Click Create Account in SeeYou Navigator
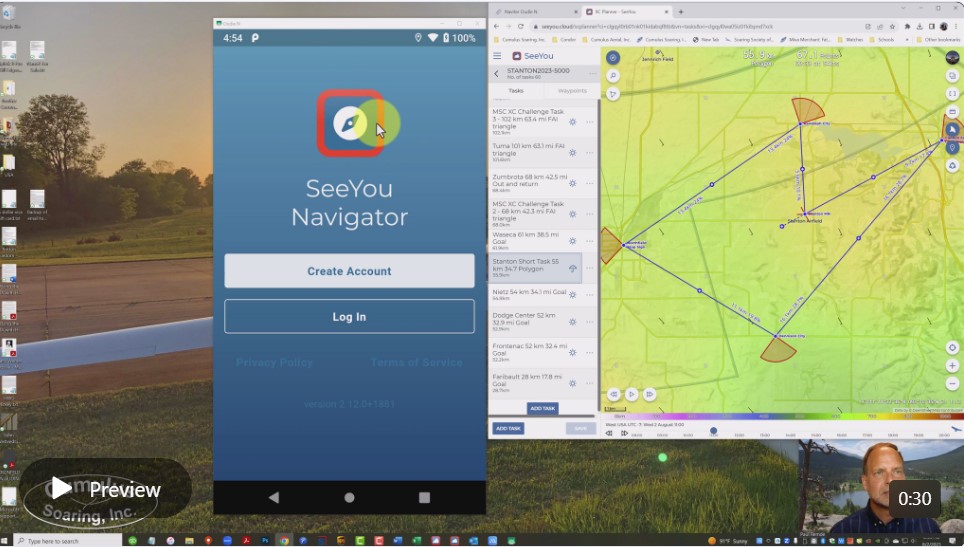 click(349, 271)
